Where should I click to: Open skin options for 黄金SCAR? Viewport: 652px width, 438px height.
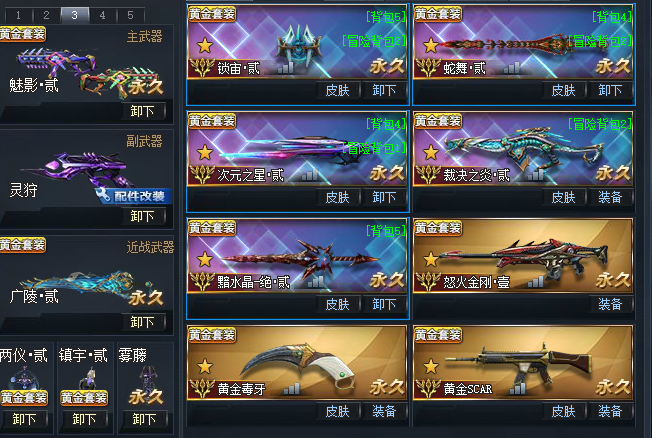point(563,411)
